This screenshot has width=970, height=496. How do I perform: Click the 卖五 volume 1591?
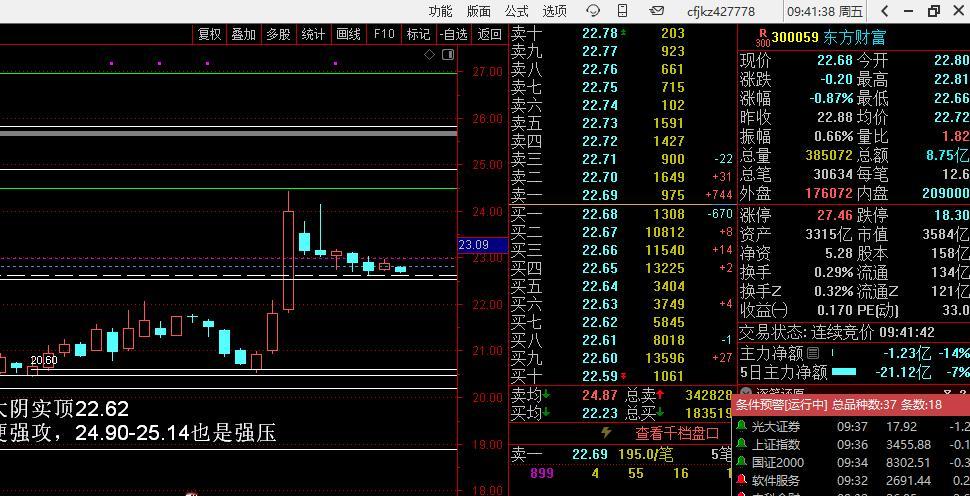pos(669,123)
